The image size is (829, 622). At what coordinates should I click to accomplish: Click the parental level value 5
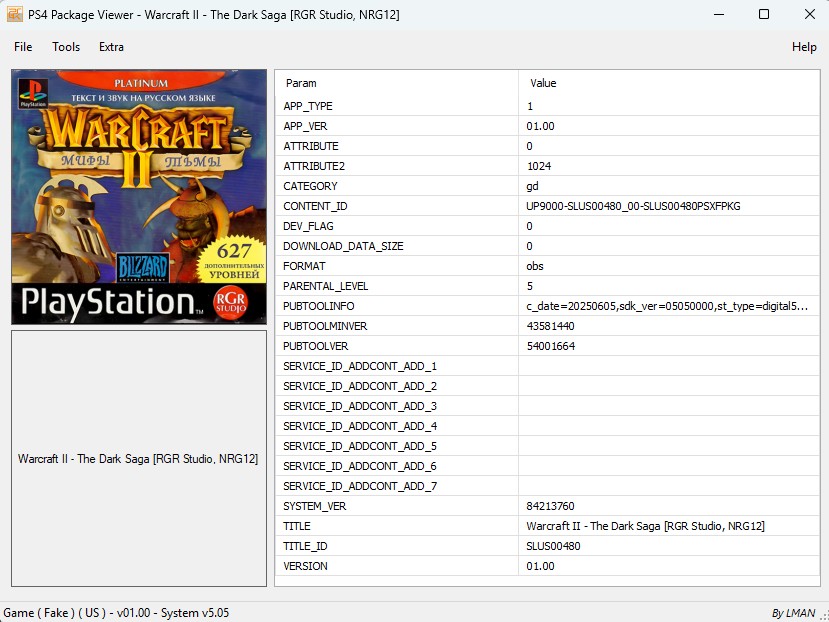coord(529,286)
